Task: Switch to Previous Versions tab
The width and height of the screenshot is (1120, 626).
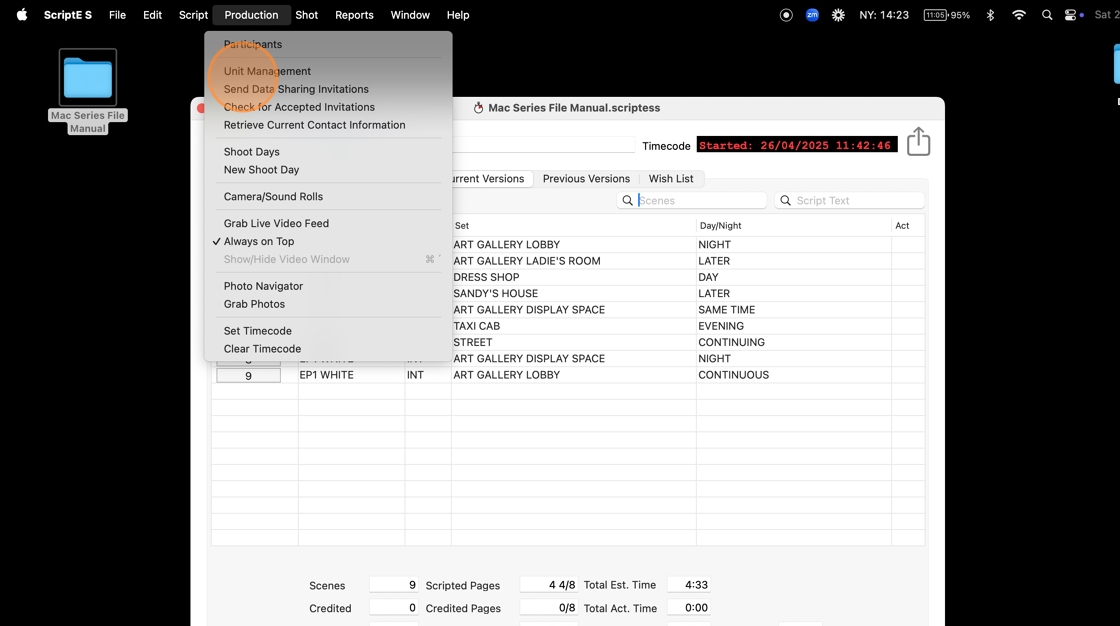Action: point(586,179)
